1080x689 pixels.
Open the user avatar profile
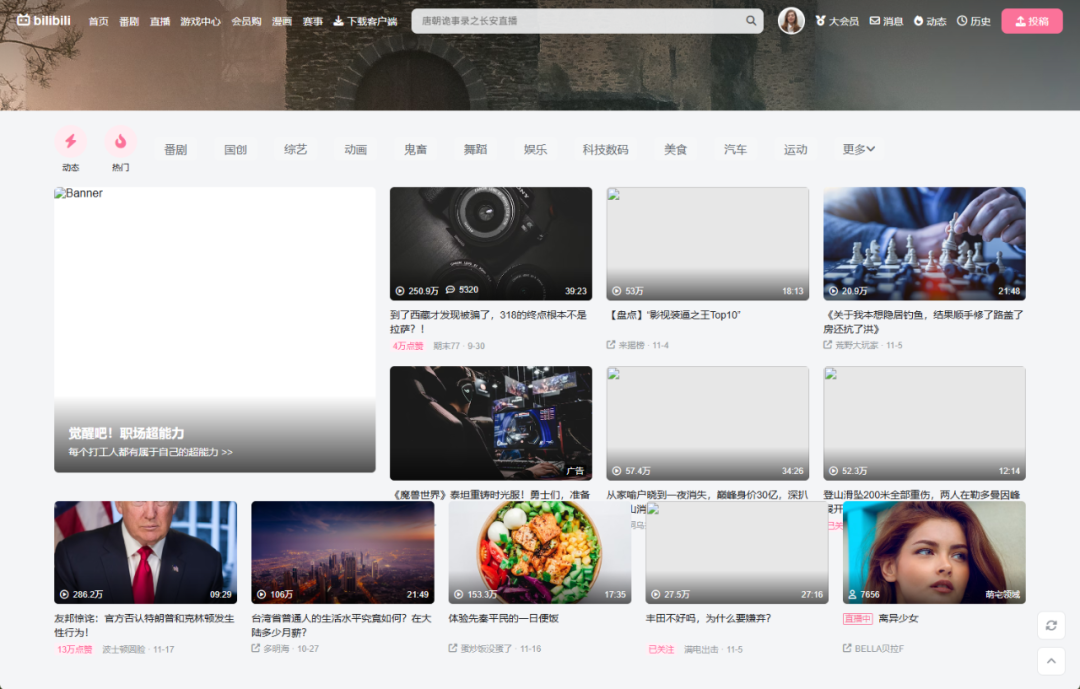791,21
